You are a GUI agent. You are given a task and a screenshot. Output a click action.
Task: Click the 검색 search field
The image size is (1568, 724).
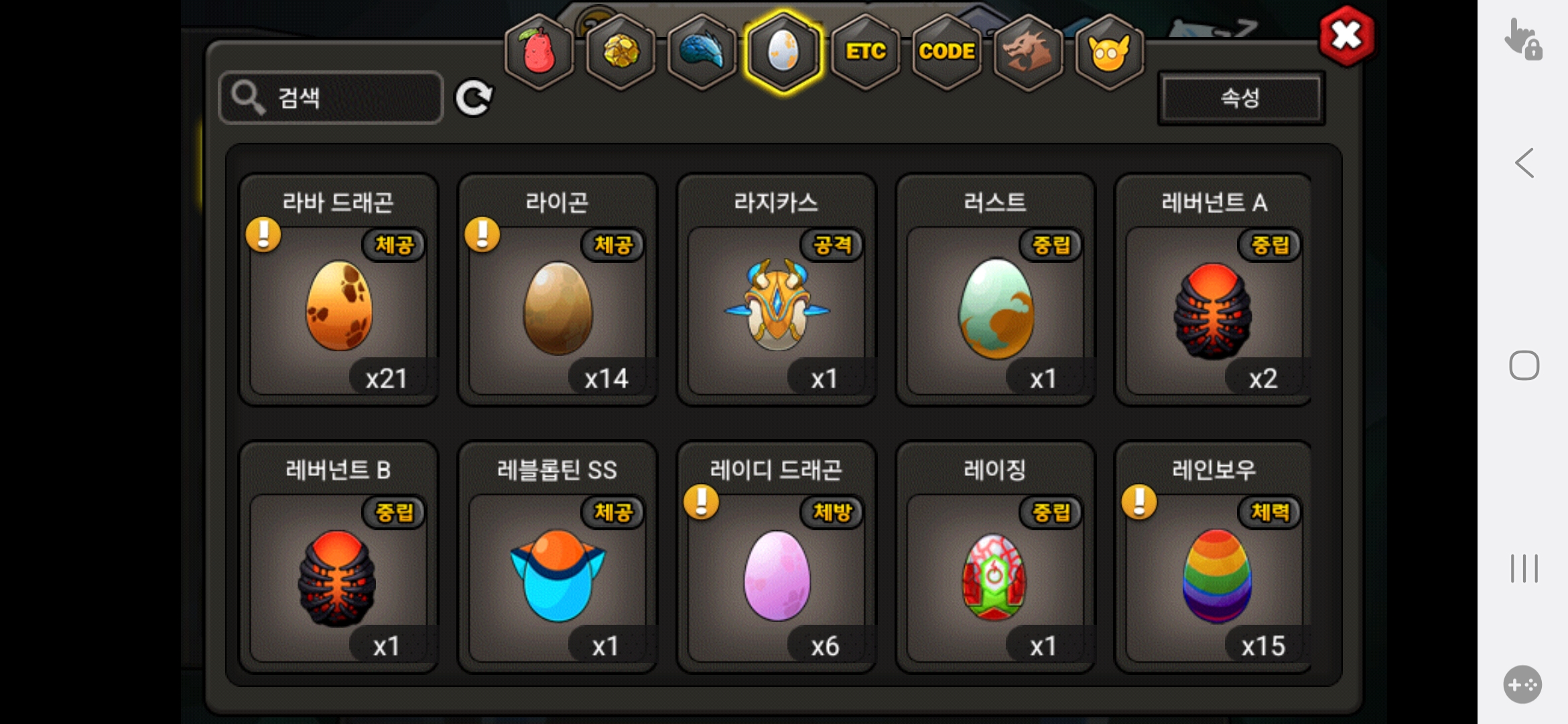(331, 98)
